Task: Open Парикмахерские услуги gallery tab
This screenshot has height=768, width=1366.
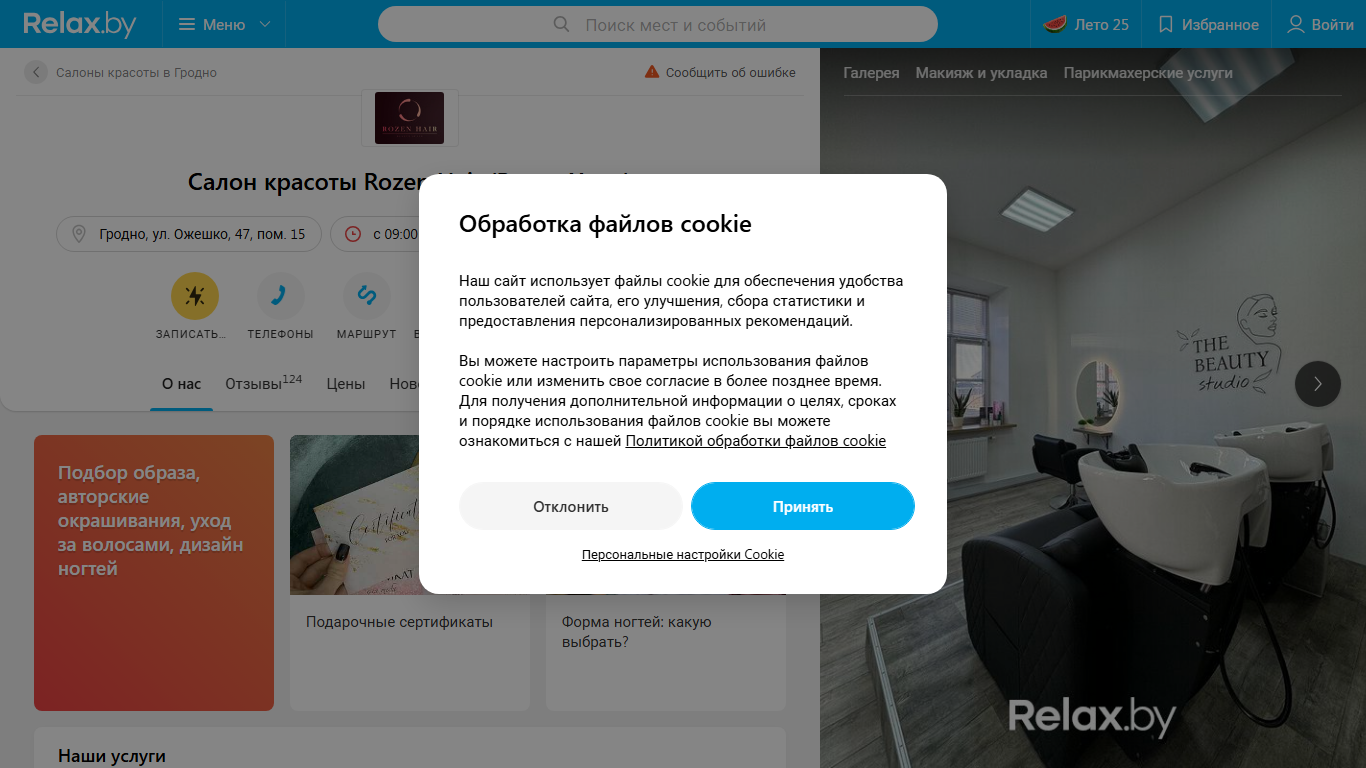Action: (1148, 73)
